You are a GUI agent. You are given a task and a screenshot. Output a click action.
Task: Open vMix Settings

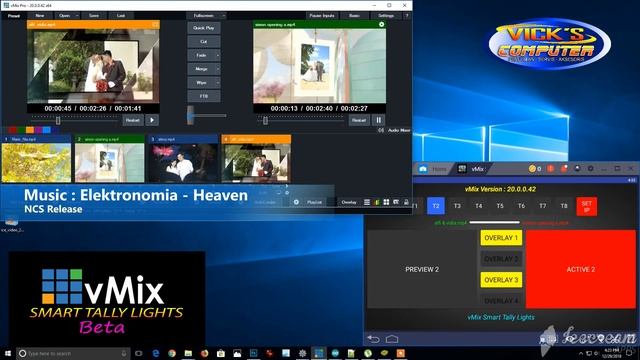[386, 16]
